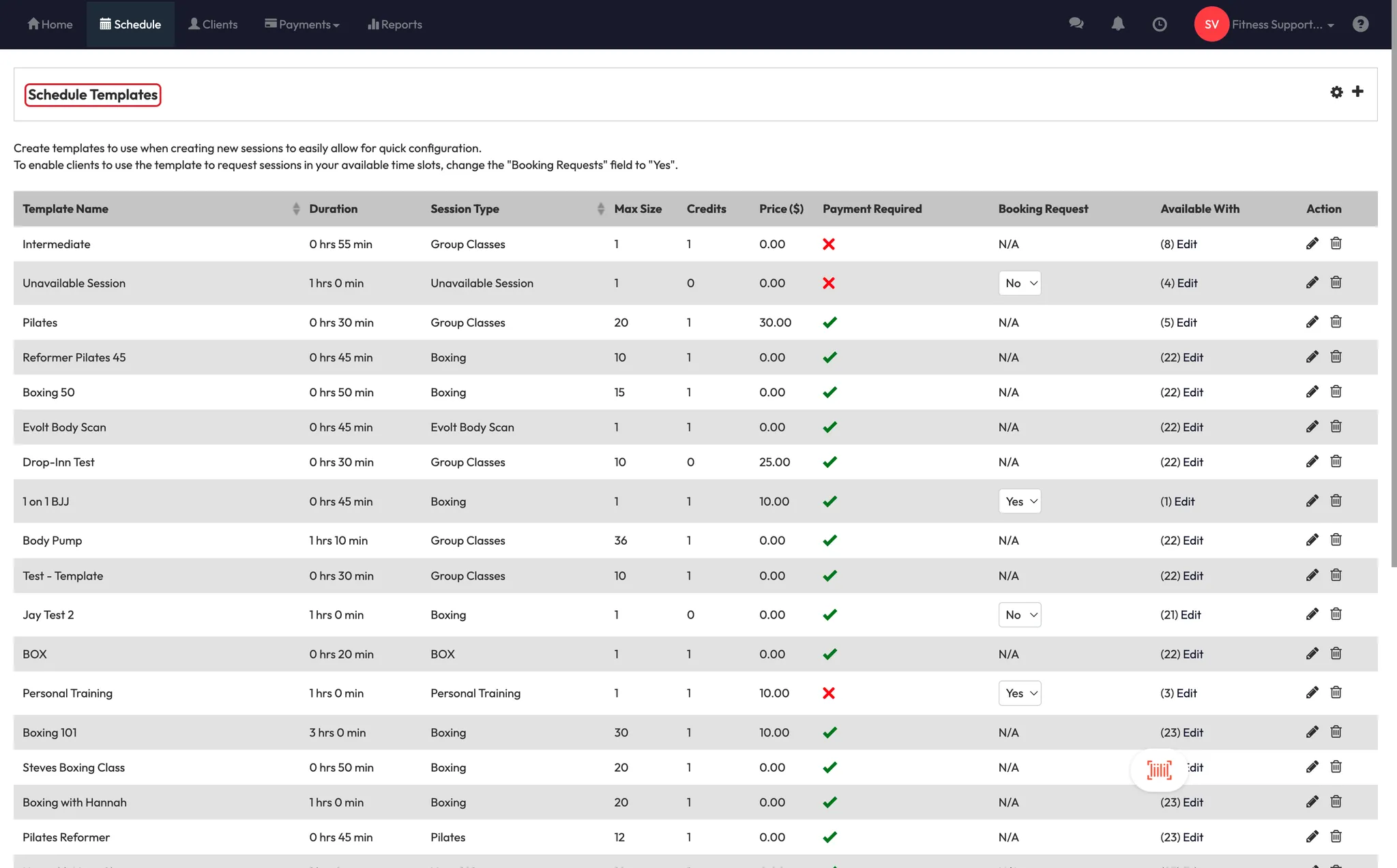Delete the Body Pump template

(1336, 540)
